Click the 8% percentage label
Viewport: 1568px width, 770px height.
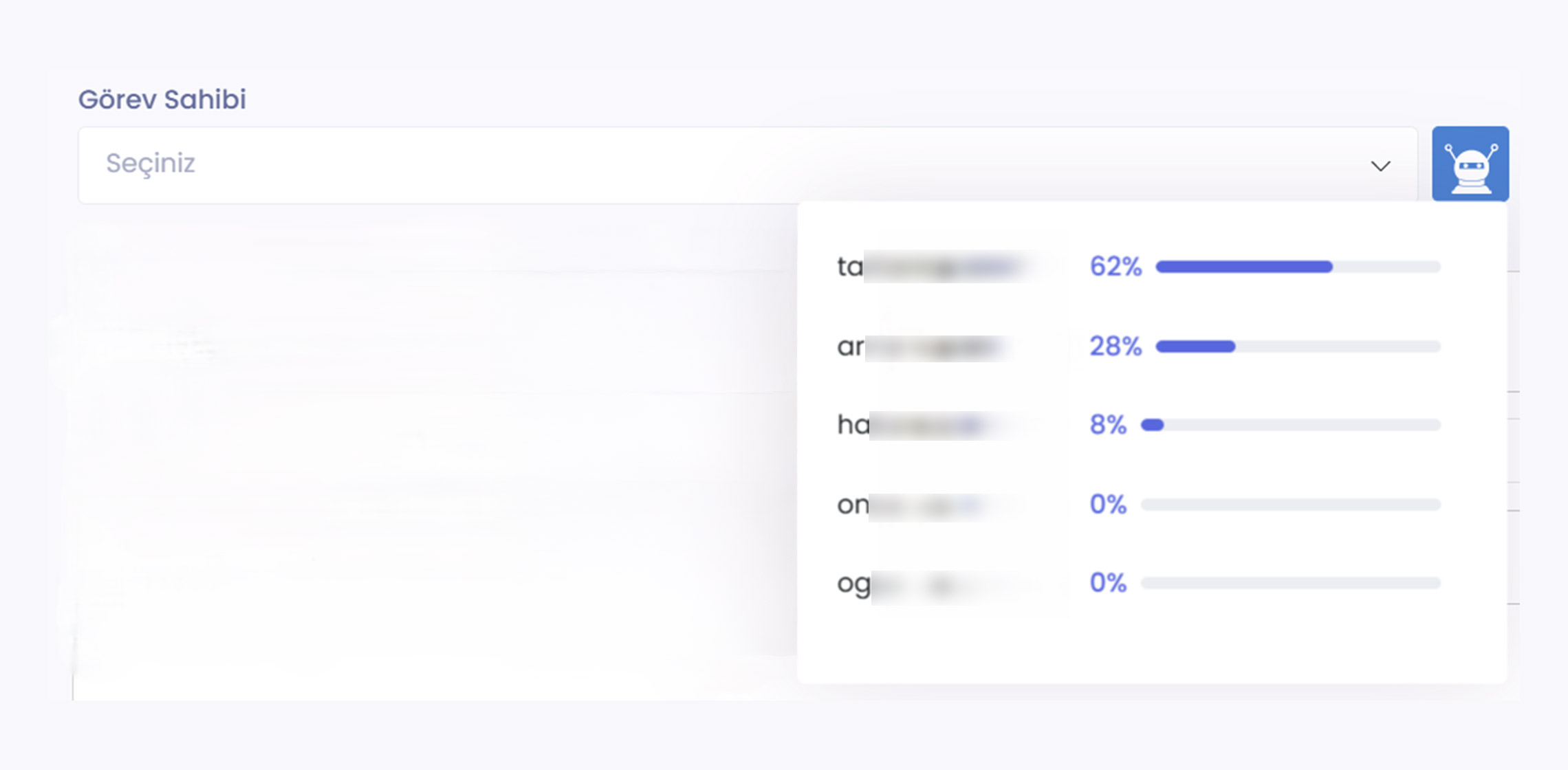pyautogui.click(x=1107, y=425)
